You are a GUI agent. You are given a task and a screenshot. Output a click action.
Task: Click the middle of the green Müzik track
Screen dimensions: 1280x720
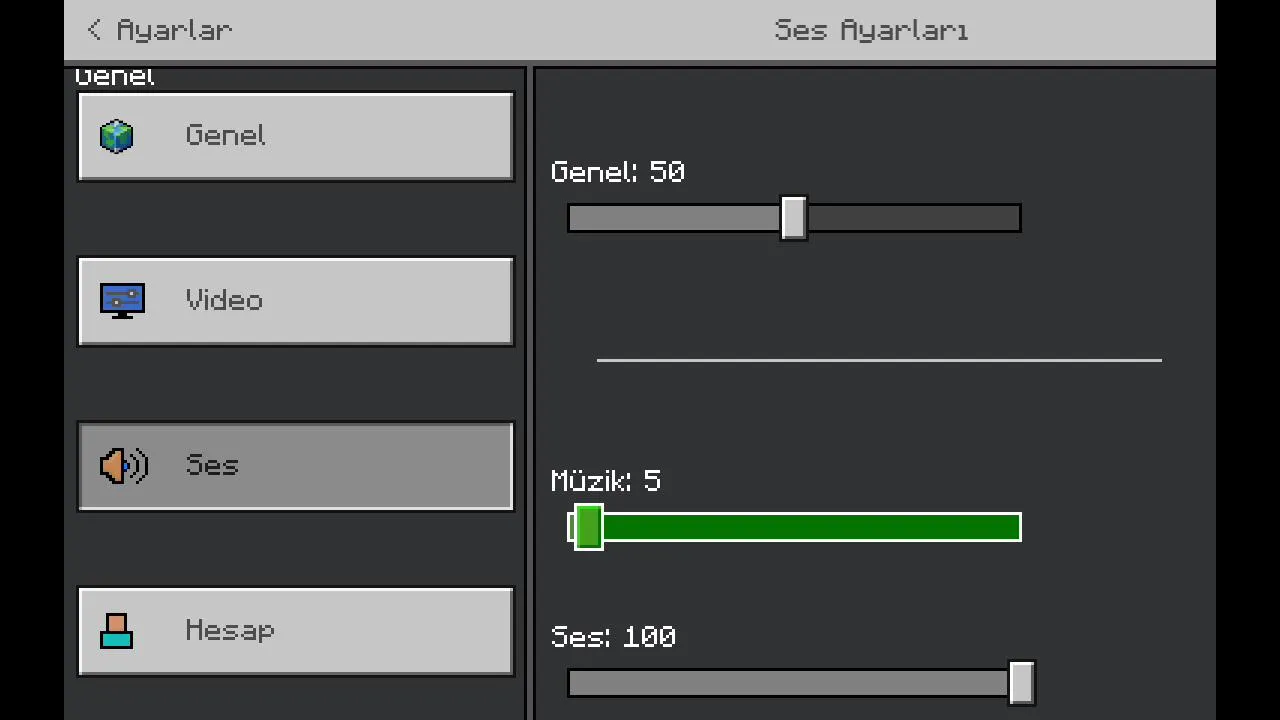coord(810,527)
